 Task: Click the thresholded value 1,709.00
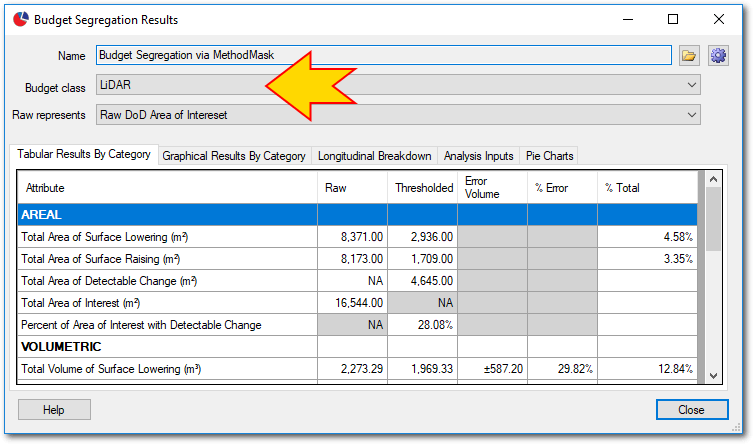(x=423, y=259)
